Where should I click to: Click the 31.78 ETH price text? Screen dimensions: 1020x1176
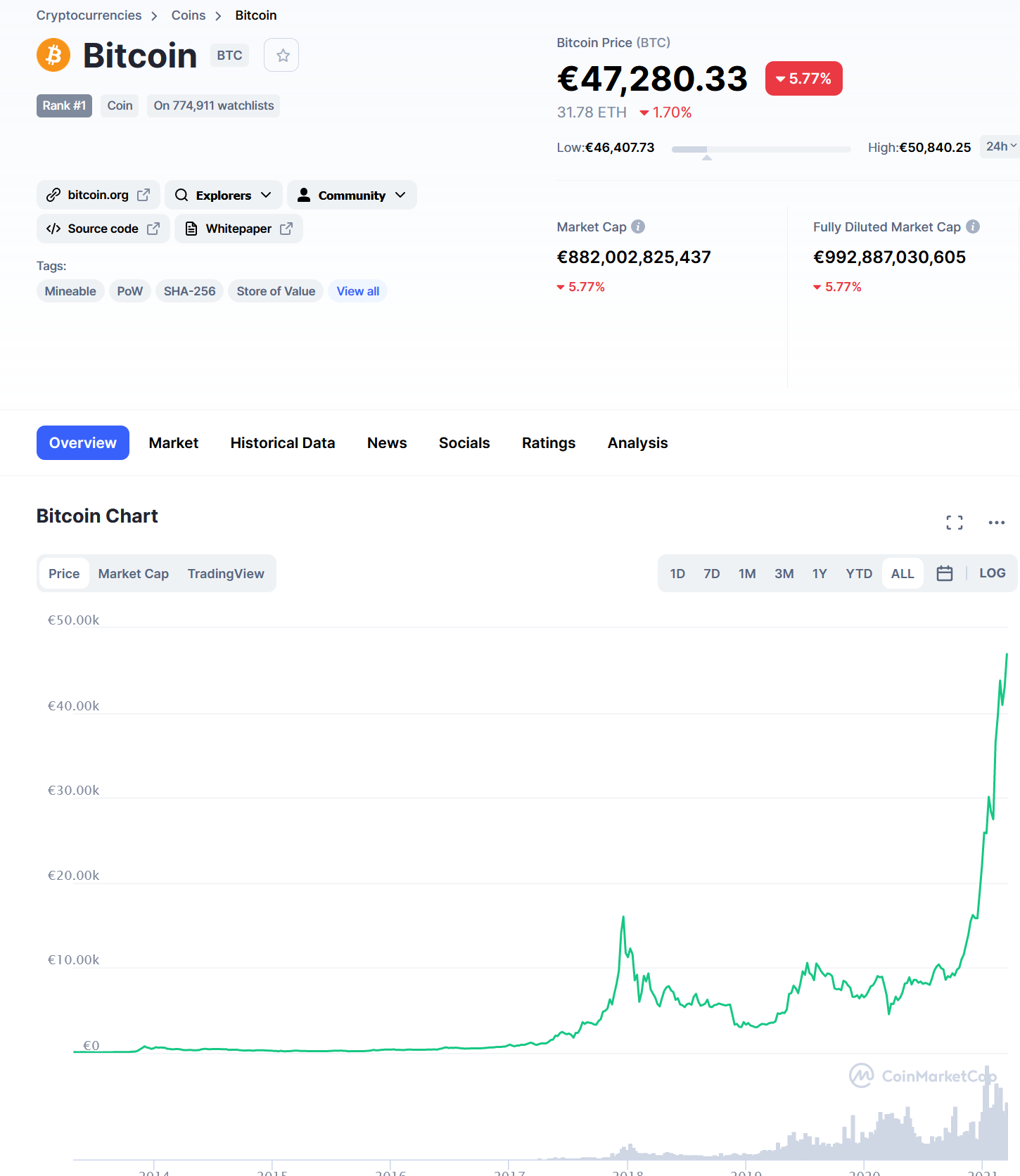click(592, 113)
